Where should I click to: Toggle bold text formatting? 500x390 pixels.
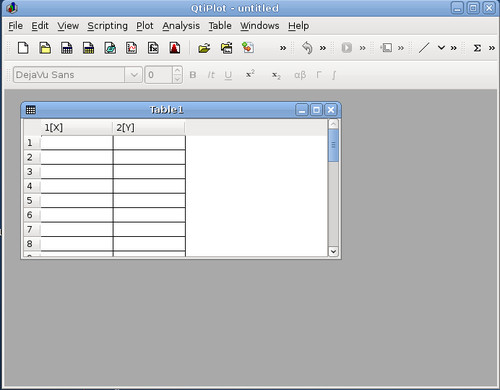[193, 75]
